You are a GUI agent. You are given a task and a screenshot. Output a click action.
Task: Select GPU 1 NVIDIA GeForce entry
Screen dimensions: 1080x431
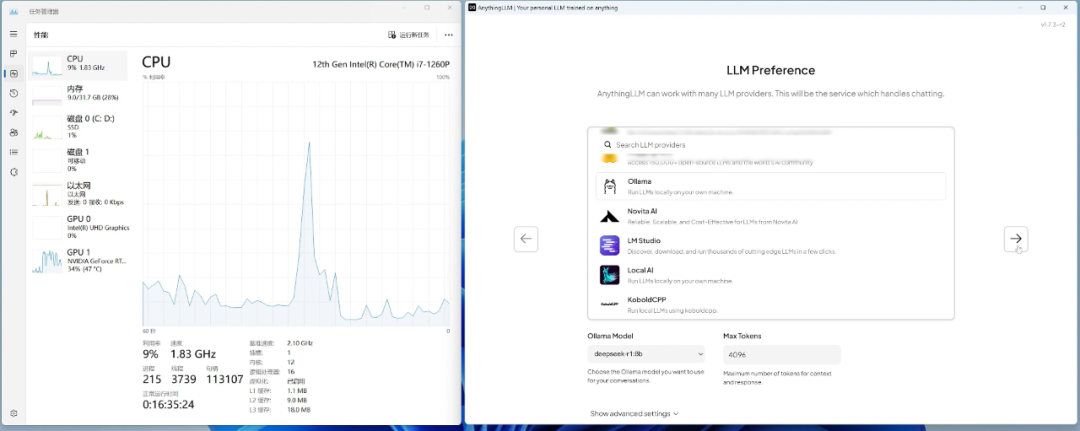[x=78, y=260]
